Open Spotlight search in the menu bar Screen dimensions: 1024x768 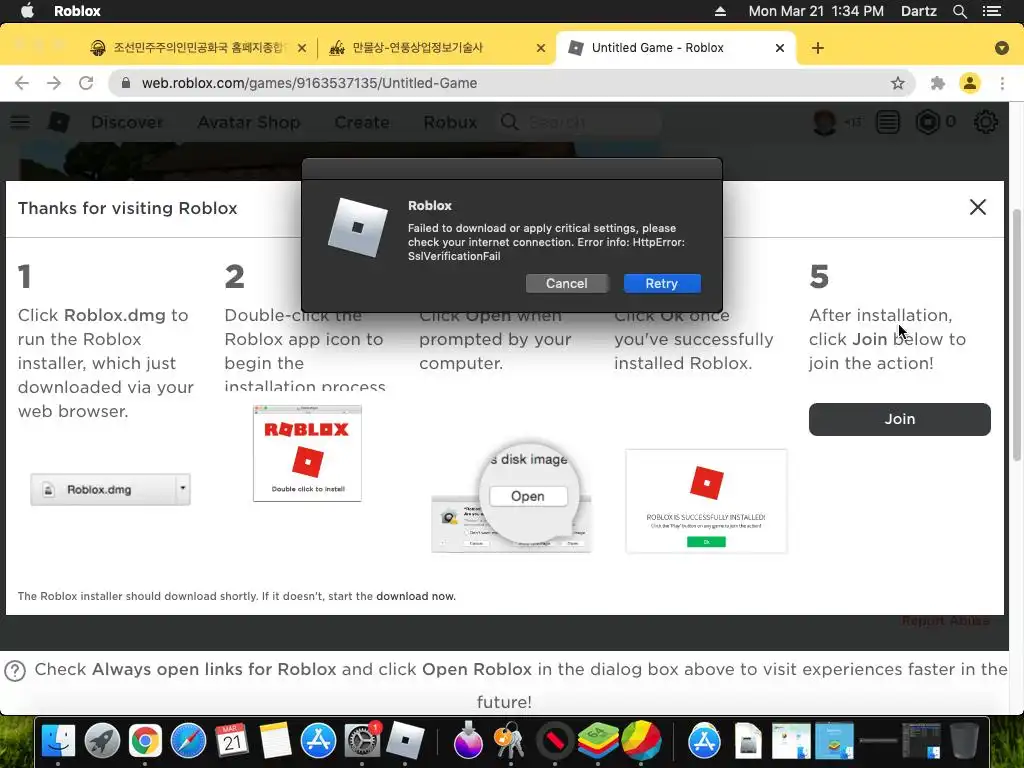[959, 11]
